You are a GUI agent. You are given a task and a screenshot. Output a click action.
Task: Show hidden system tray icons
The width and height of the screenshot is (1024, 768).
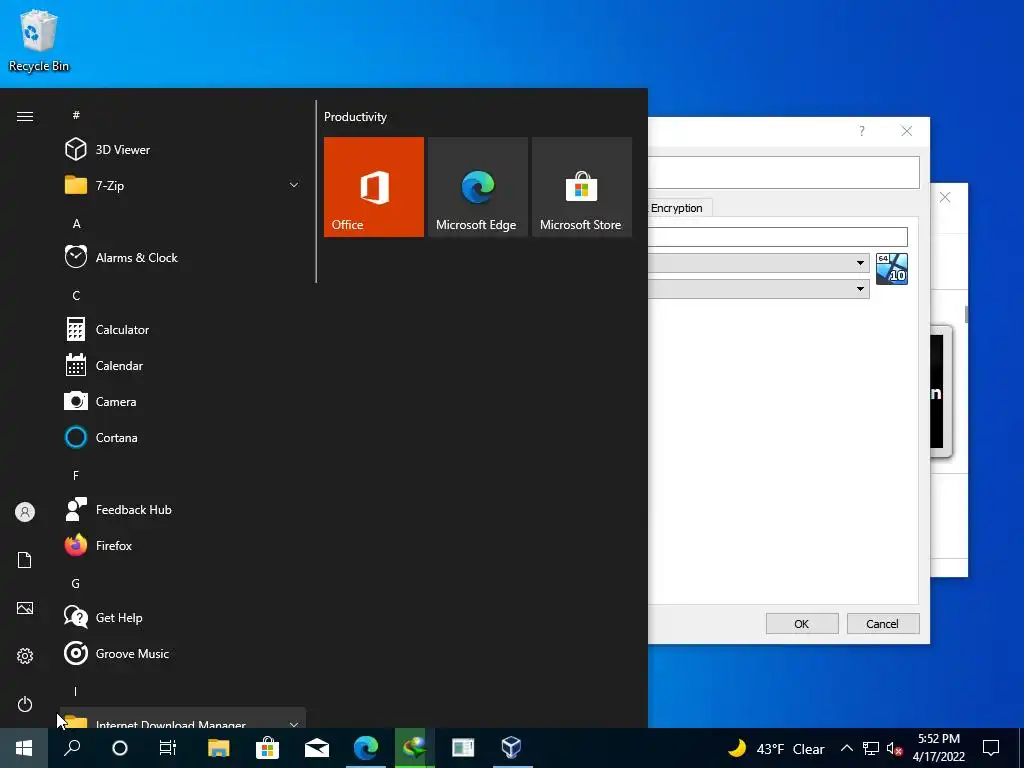pyautogui.click(x=846, y=748)
